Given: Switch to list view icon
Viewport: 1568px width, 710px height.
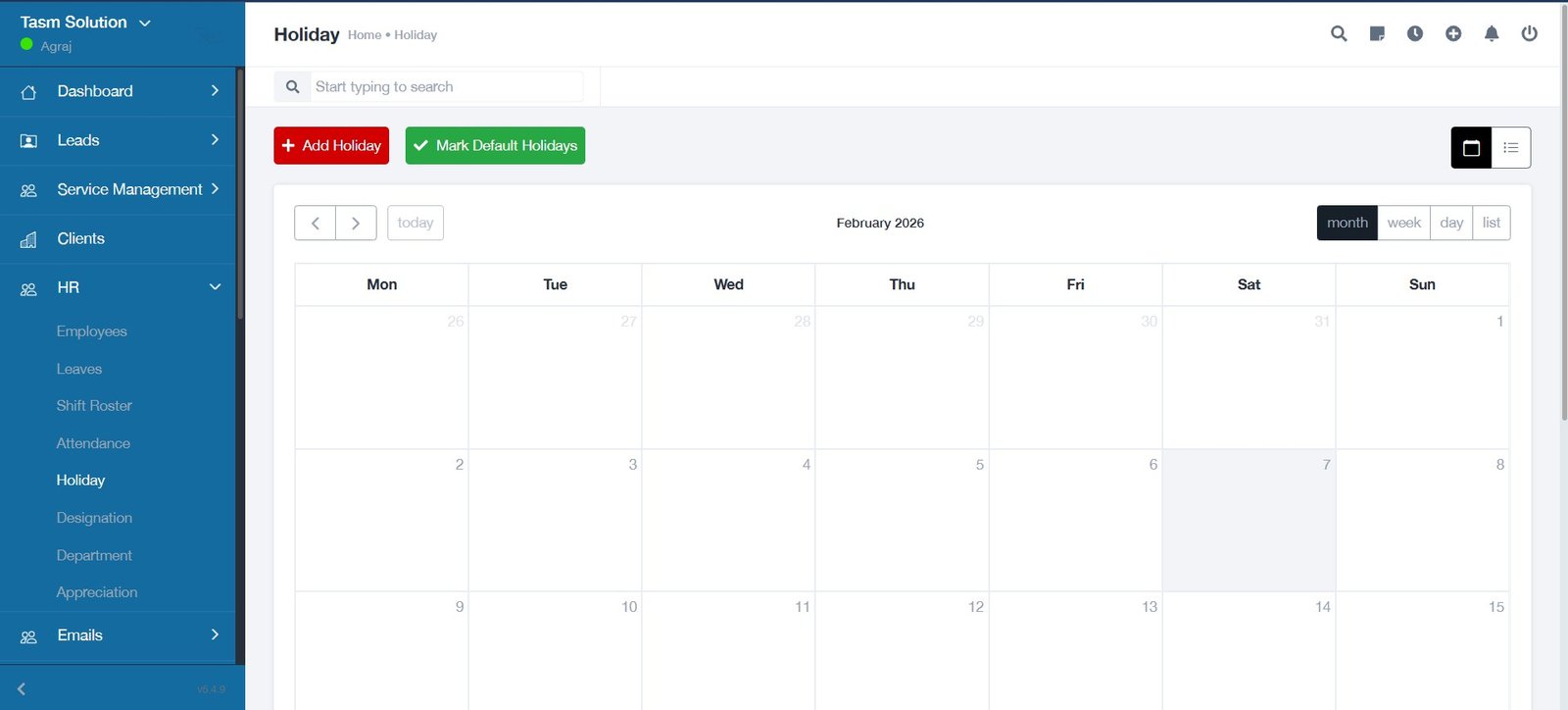Looking at the screenshot, I should [x=1511, y=148].
